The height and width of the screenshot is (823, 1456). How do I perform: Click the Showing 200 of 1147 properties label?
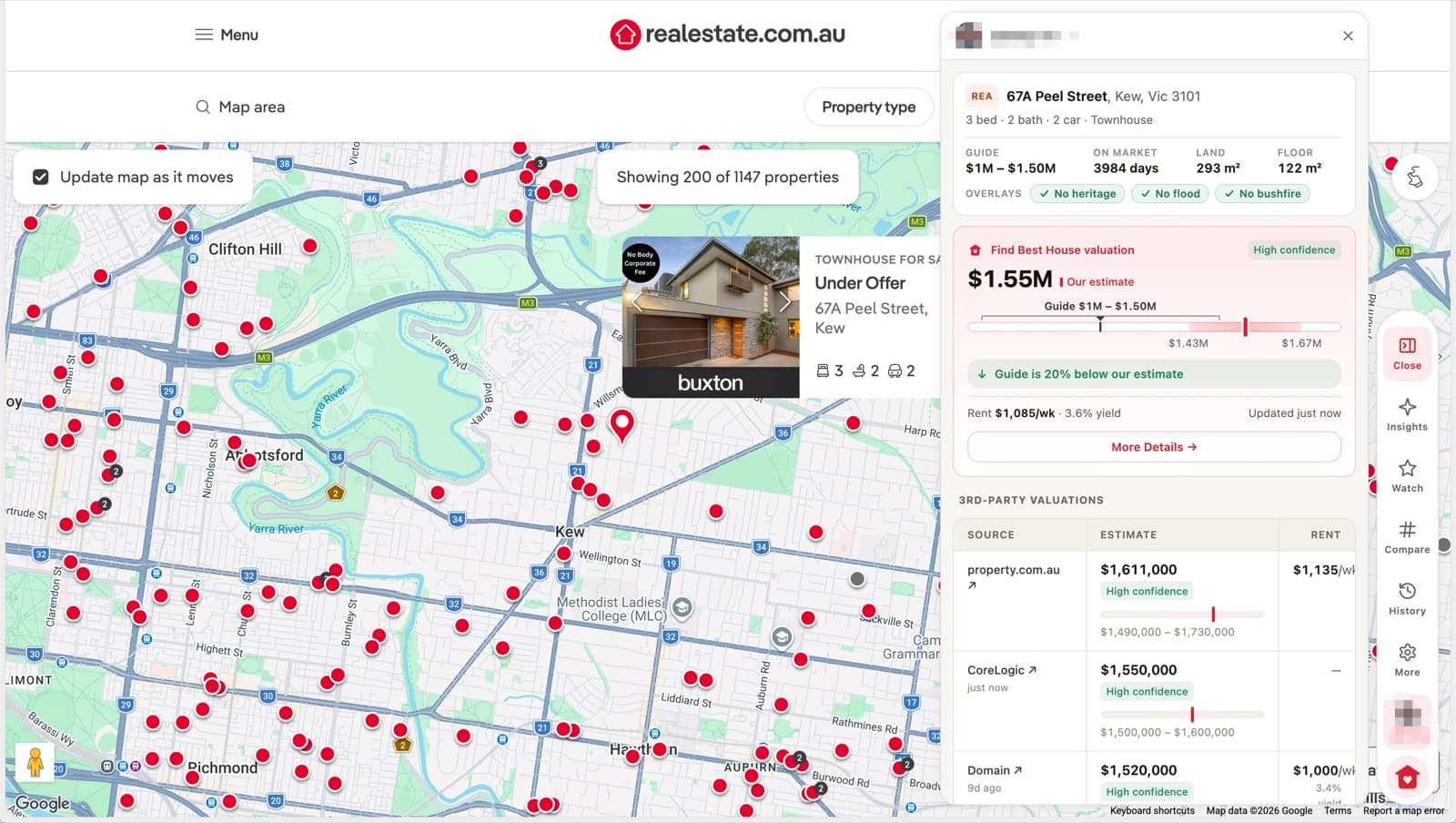[x=728, y=178]
